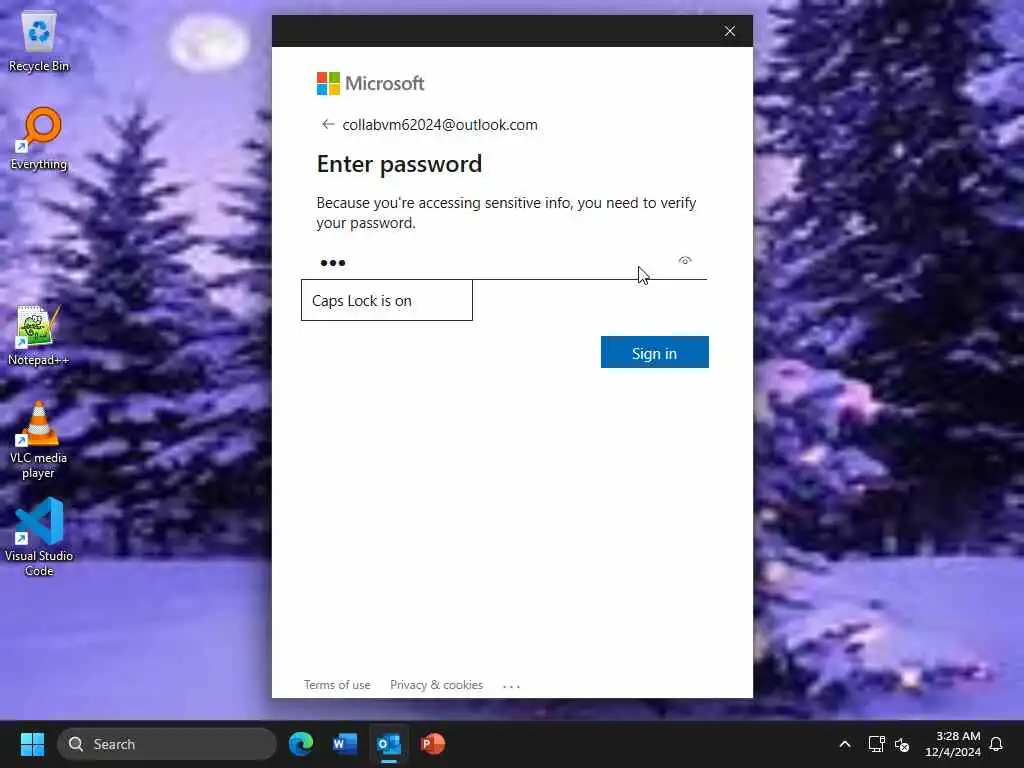1024x768 pixels.
Task: Open the more options ellipsis in footer
Action: point(511,686)
